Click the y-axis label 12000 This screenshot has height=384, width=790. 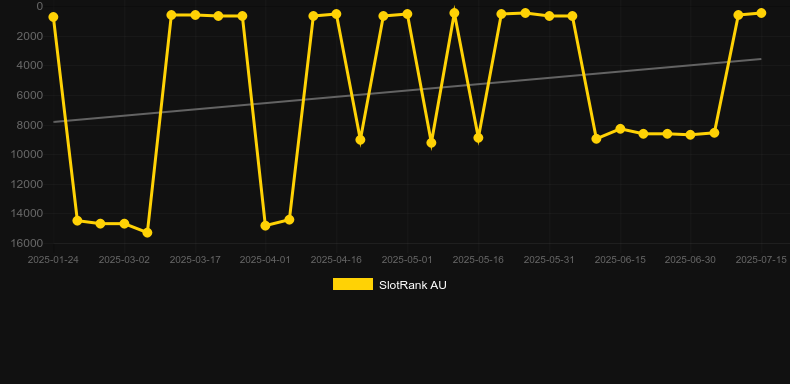27,184
